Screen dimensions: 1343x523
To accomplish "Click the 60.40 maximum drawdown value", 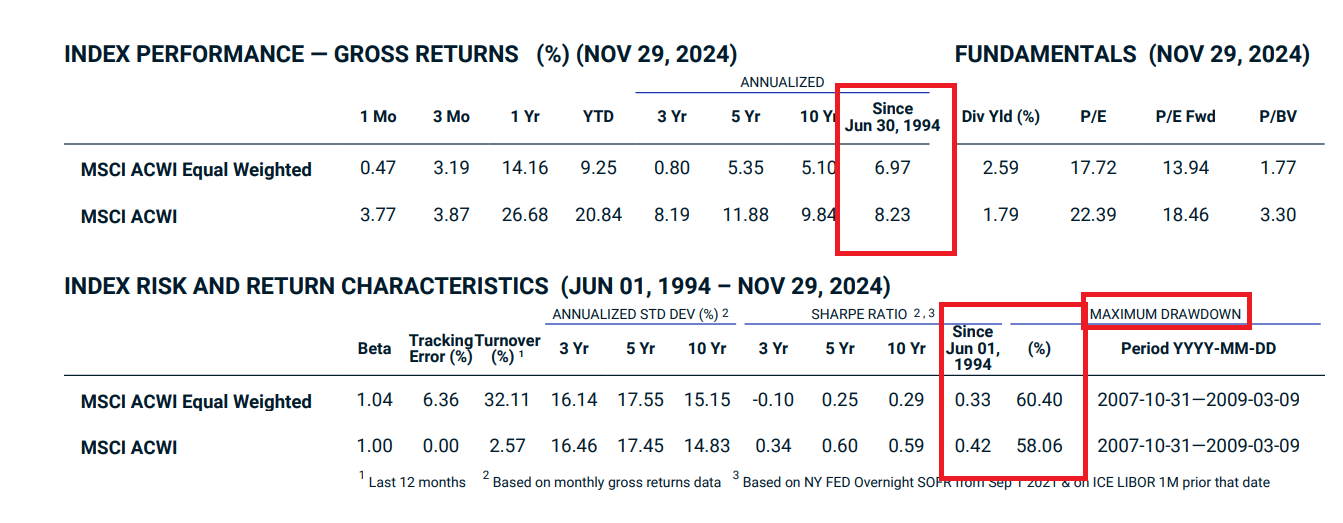I will (x=1038, y=400).
